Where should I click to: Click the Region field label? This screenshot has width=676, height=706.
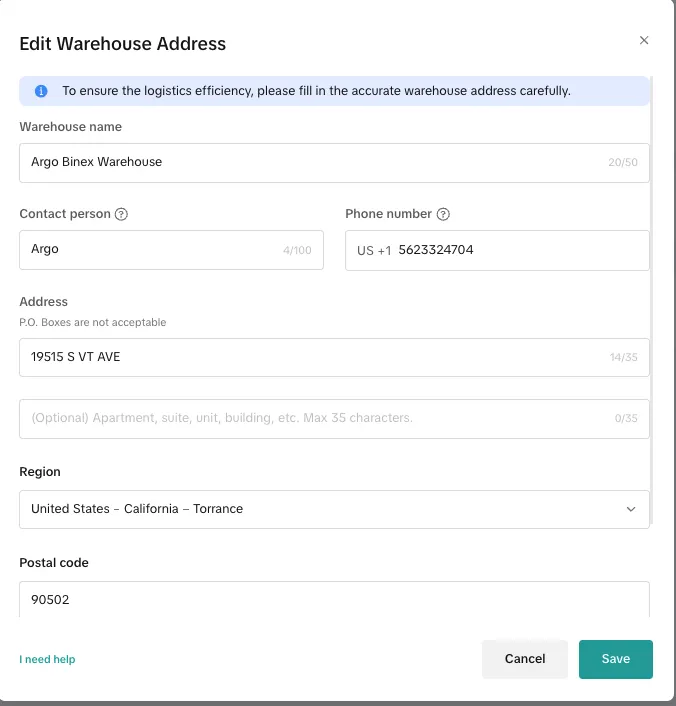[40, 472]
